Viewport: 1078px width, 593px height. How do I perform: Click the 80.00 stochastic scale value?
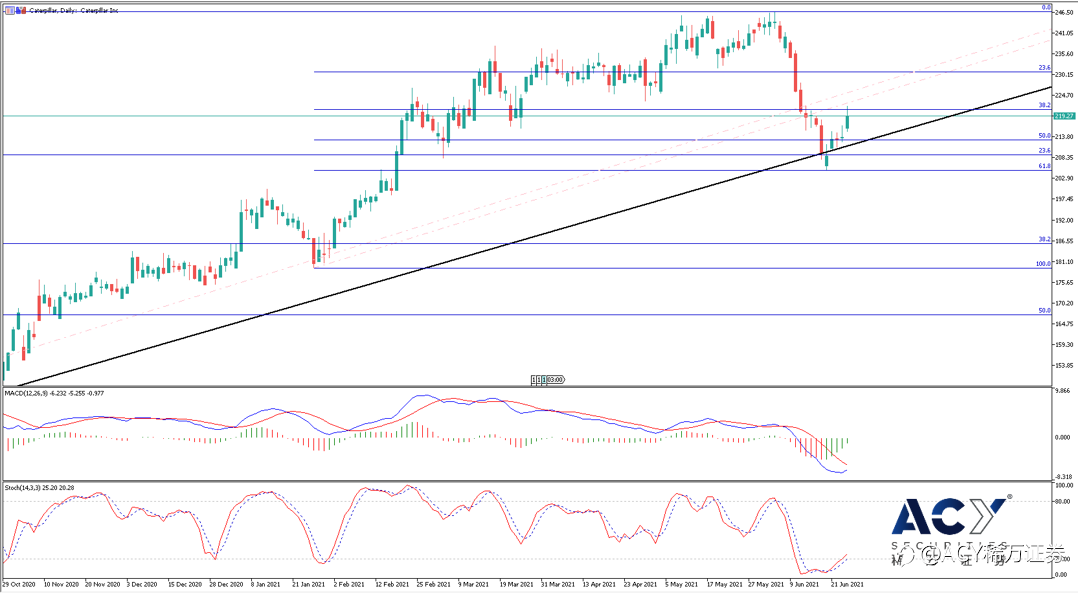pos(1064,502)
